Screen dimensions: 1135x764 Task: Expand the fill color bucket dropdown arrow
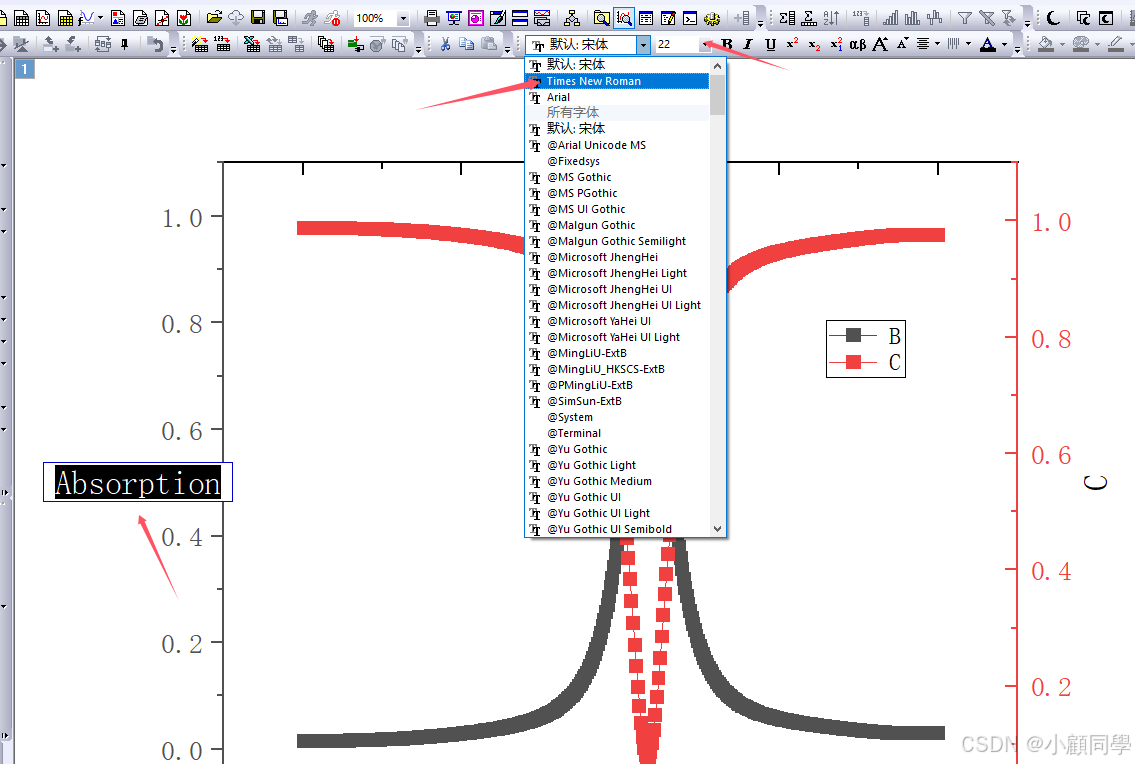coord(1063,44)
